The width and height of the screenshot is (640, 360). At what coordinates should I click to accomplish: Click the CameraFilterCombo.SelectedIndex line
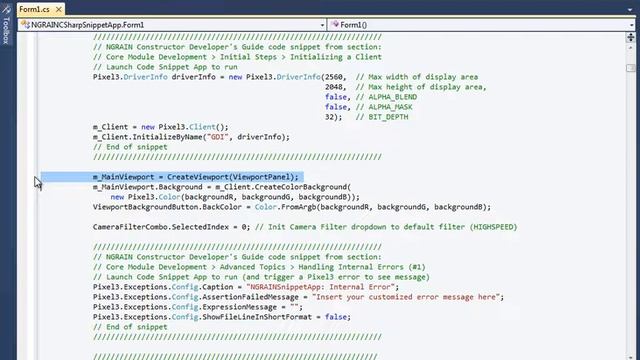(x=304, y=227)
